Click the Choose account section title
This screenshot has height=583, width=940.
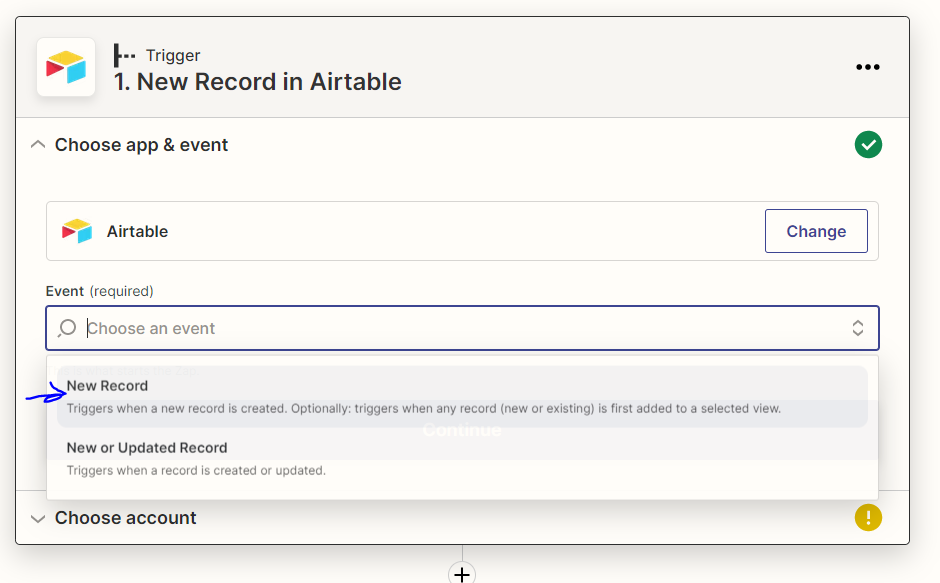125,518
